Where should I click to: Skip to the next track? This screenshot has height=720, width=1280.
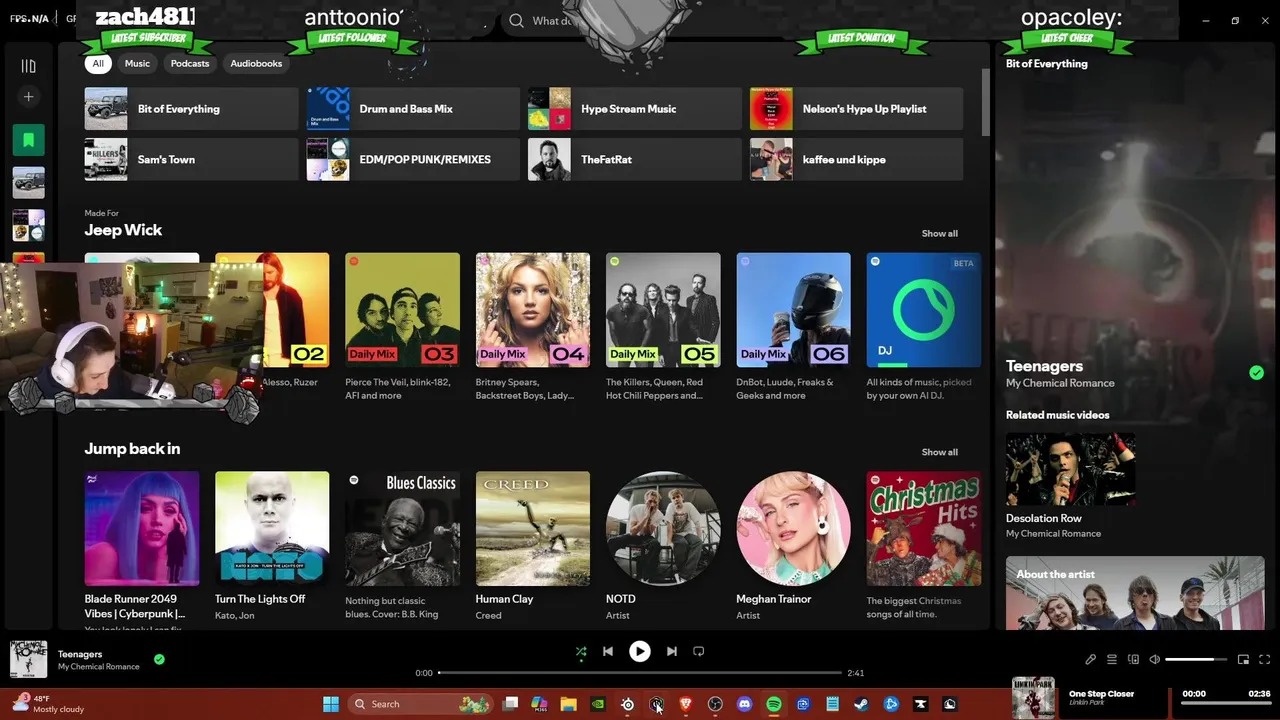coord(672,651)
